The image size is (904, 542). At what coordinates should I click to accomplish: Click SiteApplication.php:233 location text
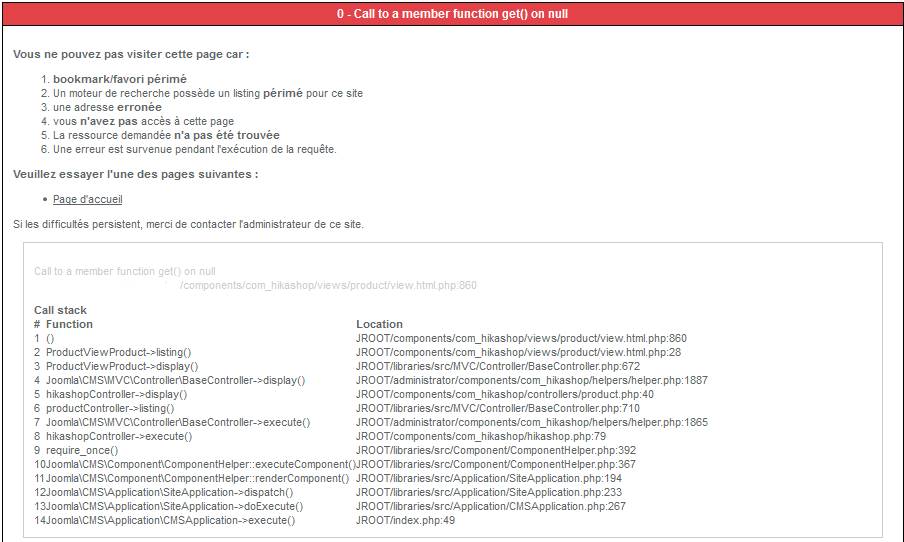click(489, 492)
